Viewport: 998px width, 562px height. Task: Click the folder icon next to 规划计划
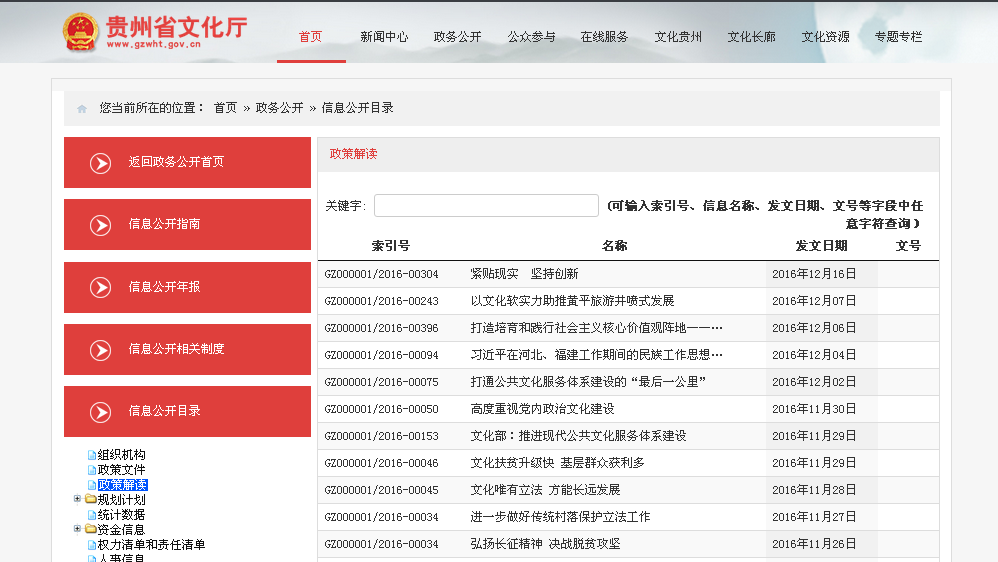91,499
